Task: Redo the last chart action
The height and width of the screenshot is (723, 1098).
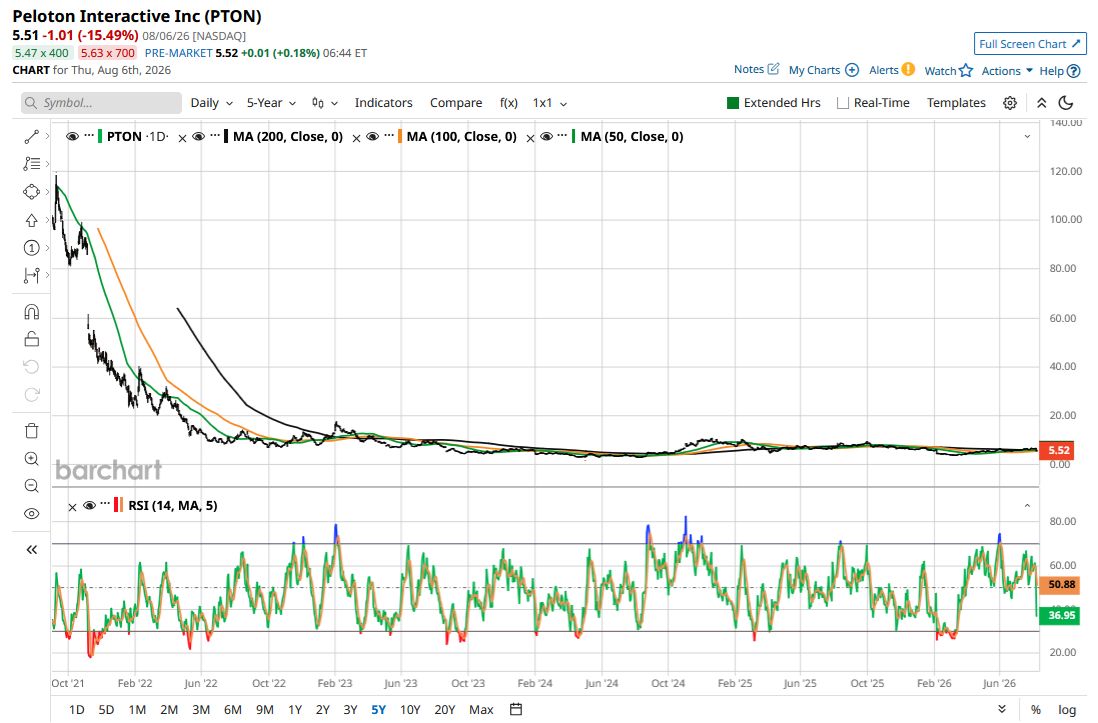Action: point(32,394)
